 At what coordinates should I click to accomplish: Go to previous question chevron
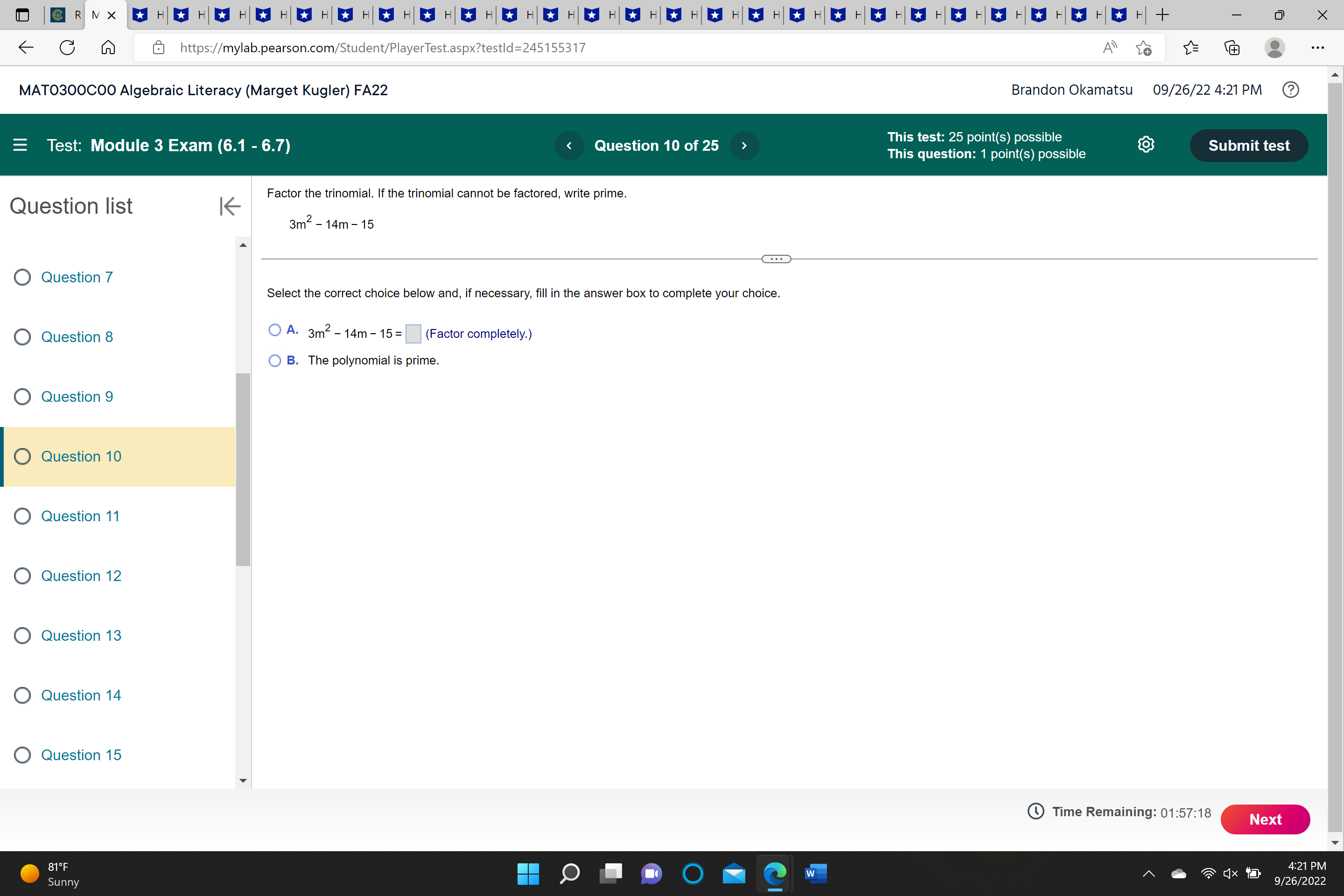(568, 146)
